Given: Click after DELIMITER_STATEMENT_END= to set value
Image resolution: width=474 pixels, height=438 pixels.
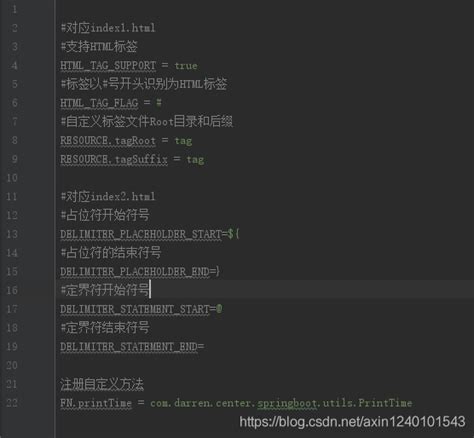Looking at the screenshot, I should click(x=206, y=347).
